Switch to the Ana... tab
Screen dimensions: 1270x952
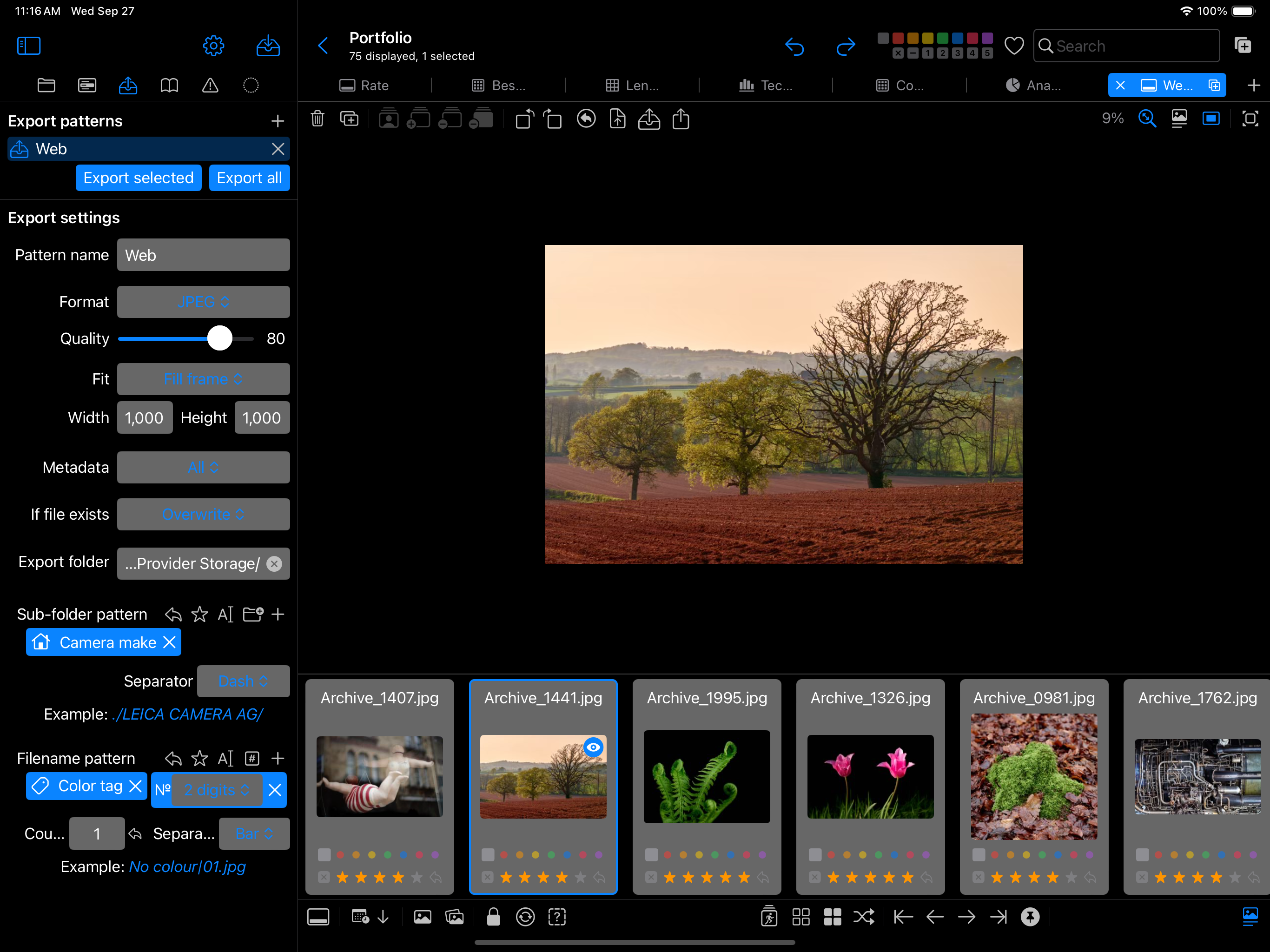pyautogui.click(x=1033, y=86)
